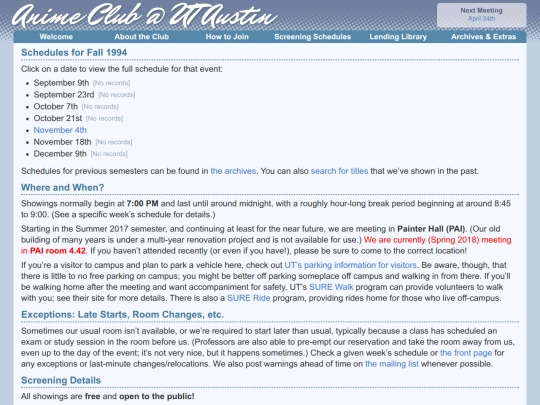Follow 'the front page' link
The width and height of the screenshot is (540, 405).
pyautogui.click(x=466, y=353)
